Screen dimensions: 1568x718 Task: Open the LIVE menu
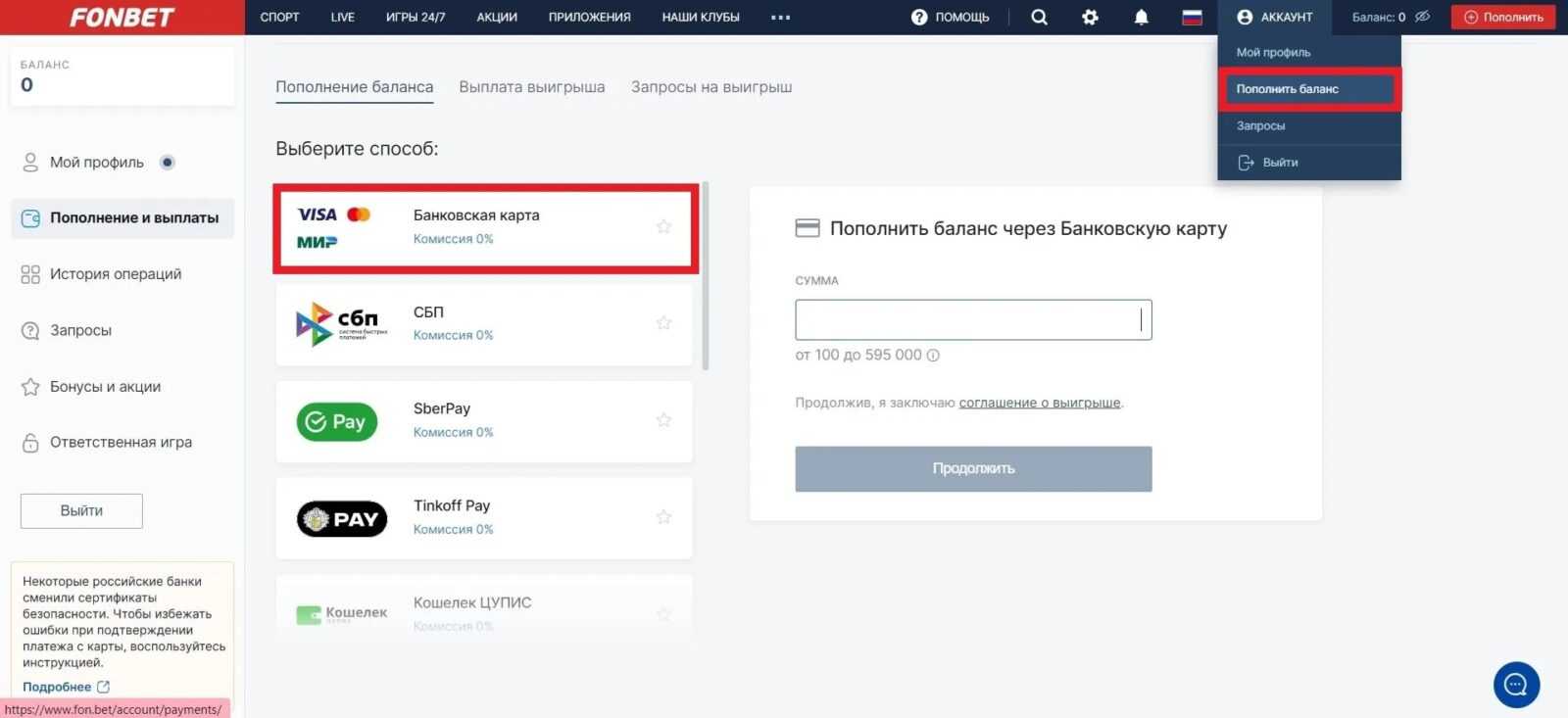pyautogui.click(x=343, y=17)
